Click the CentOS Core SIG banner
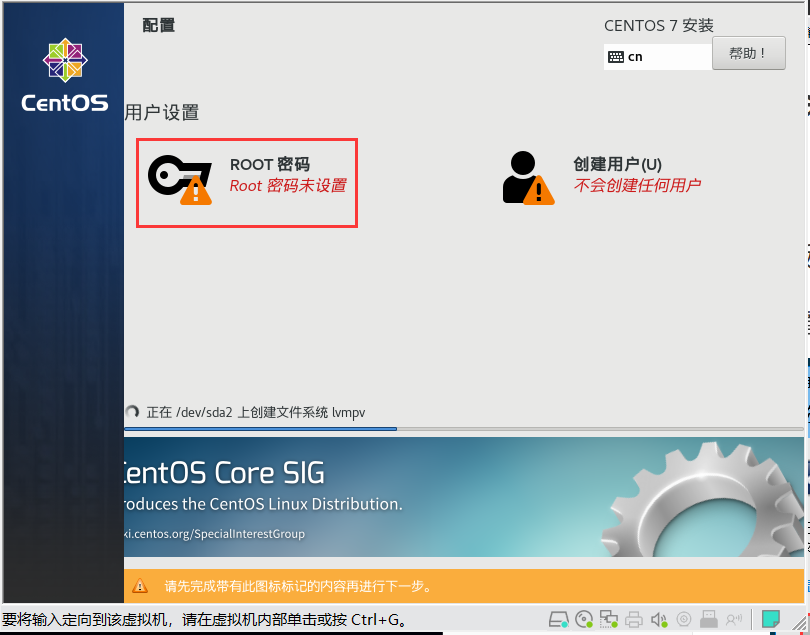 [x=463, y=497]
